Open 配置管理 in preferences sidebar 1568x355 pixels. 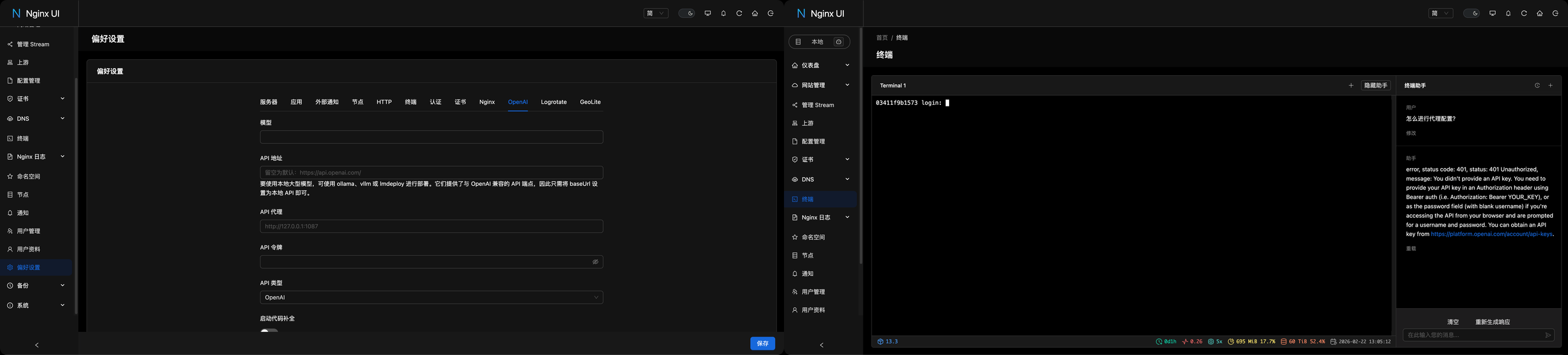pyautogui.click(x=36, y=81)
